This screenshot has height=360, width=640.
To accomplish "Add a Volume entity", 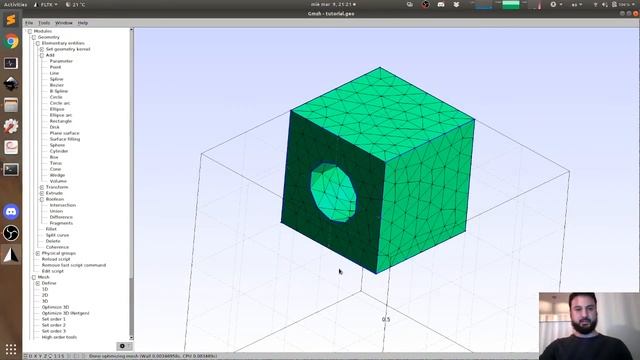I will tap(58, 181).
